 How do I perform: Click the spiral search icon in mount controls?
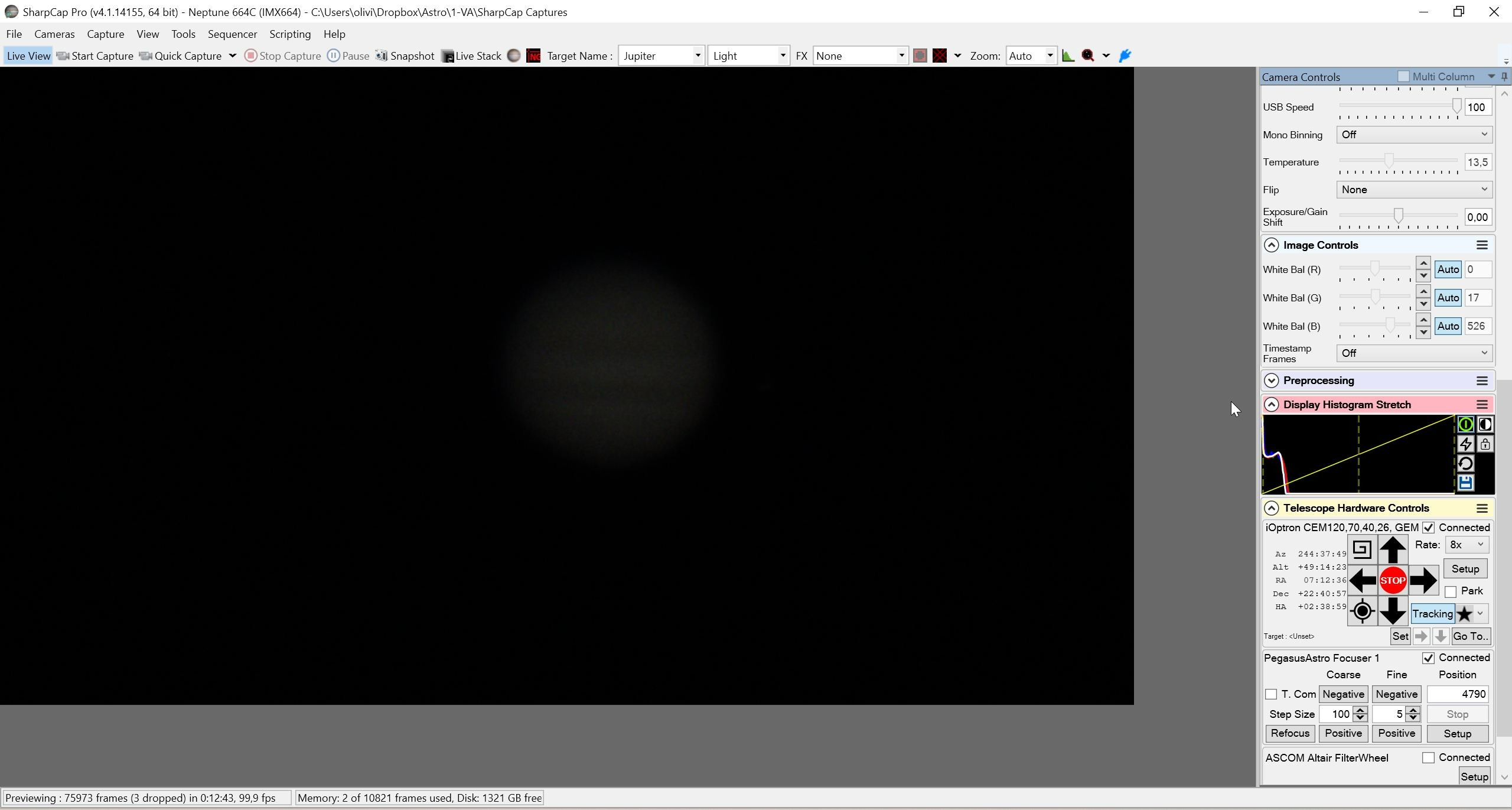(x=1362, y=549)
